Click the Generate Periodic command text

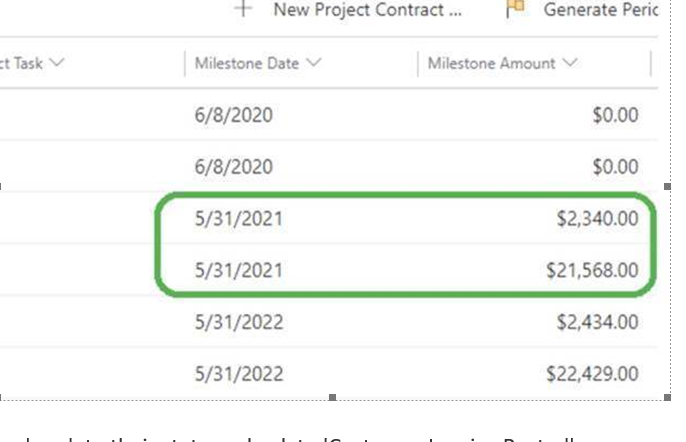point(600,10)
